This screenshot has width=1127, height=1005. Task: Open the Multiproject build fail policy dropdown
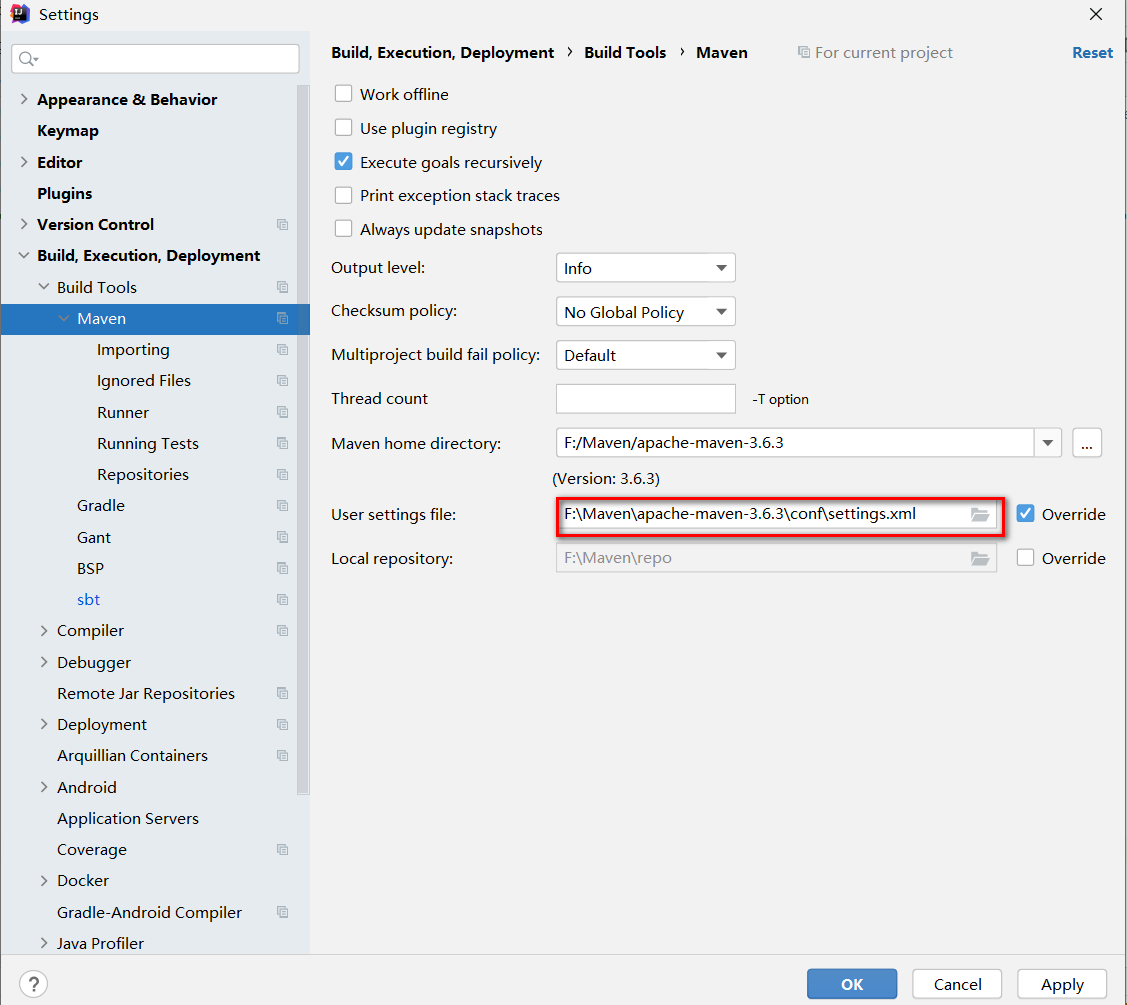tap(645, 355)
